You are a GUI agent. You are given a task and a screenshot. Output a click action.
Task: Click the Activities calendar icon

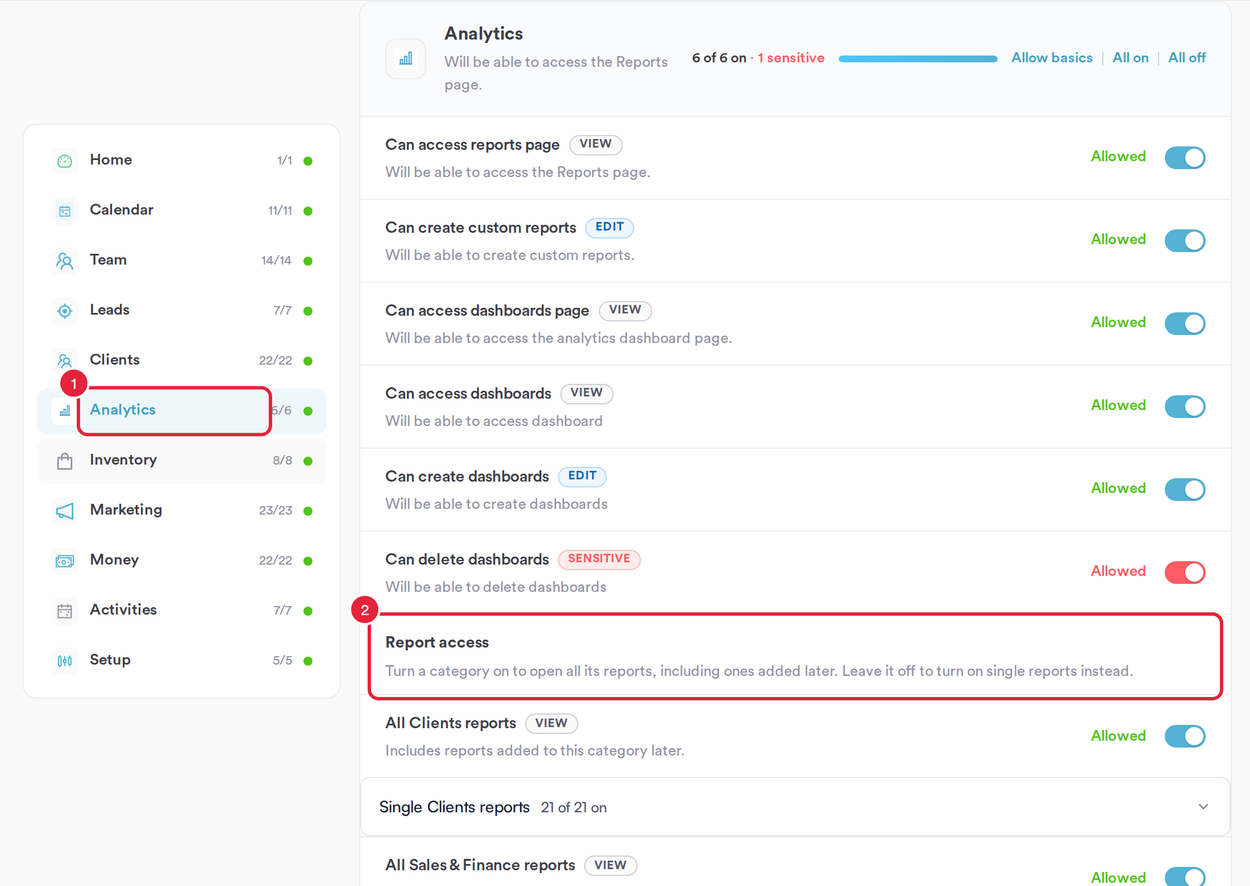click(x=65, y=611)
